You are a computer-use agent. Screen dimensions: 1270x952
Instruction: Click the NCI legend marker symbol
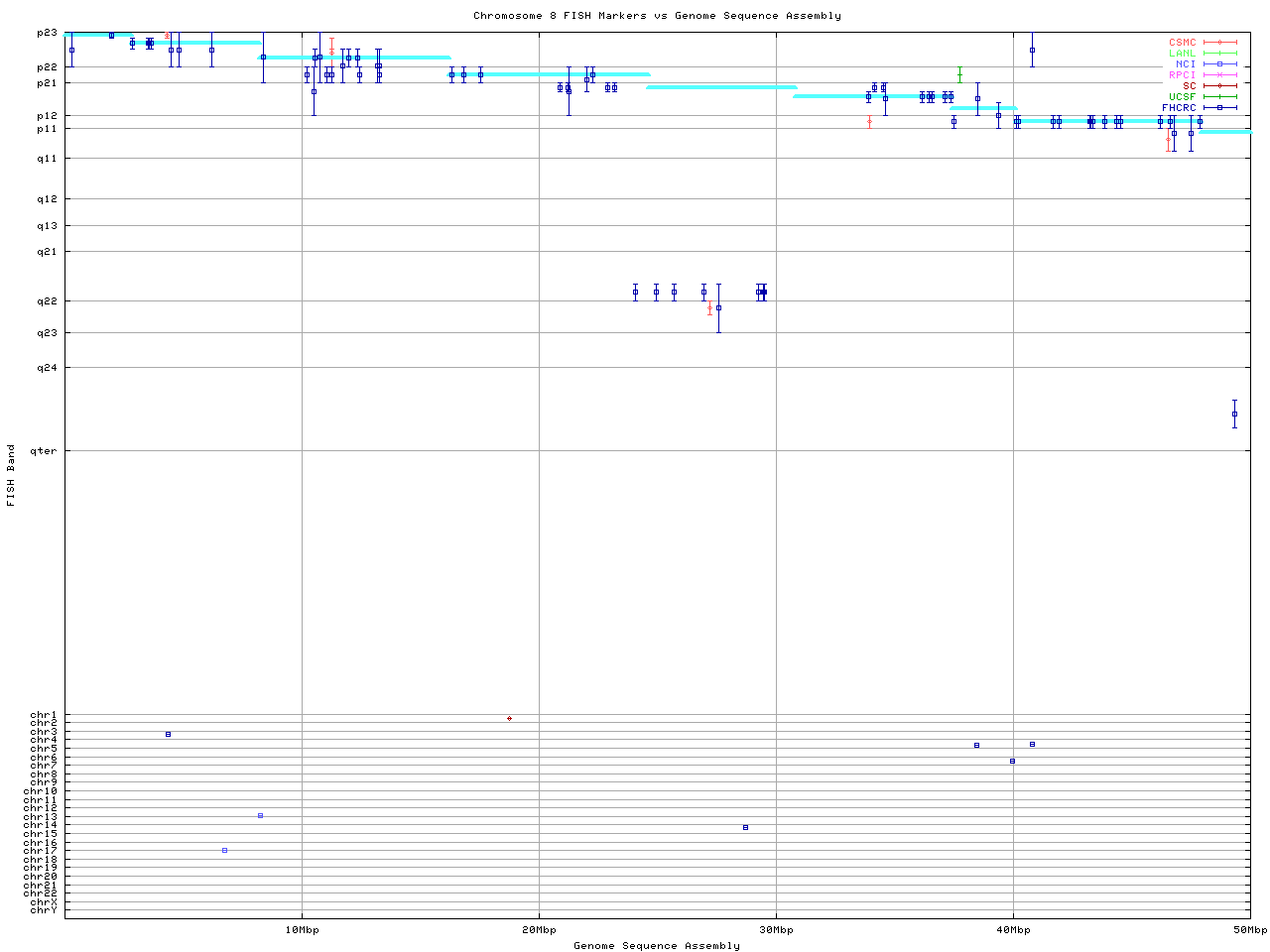[x=1220, y=63]
